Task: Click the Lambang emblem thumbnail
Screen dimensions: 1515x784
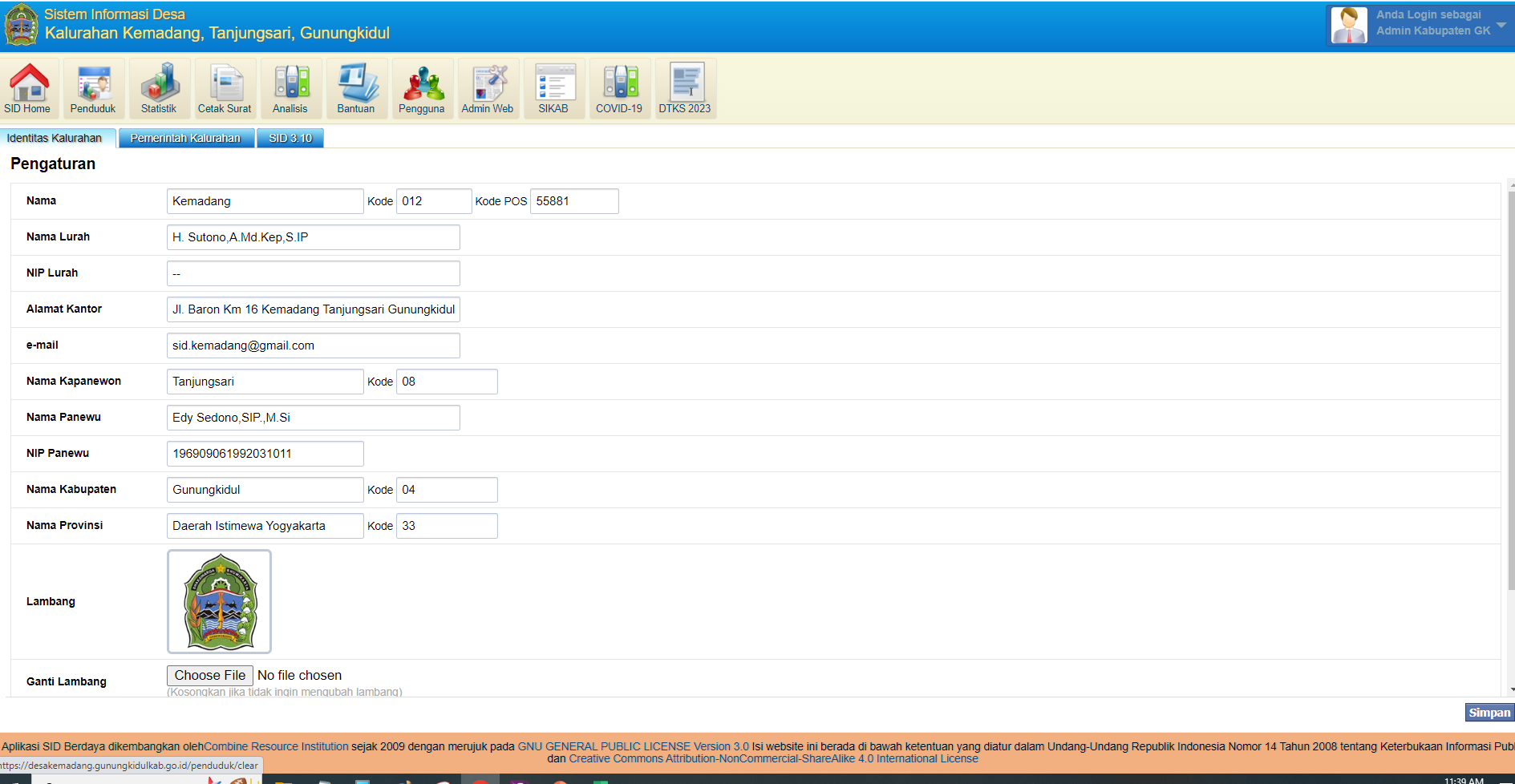Action: click(219, 601)
